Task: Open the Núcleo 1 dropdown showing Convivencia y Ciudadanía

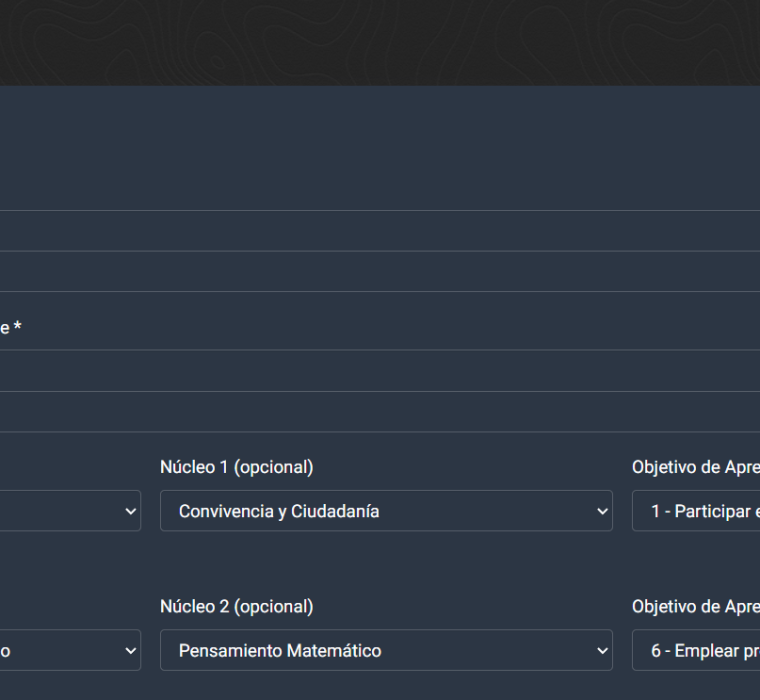Action: click(385, 511)
